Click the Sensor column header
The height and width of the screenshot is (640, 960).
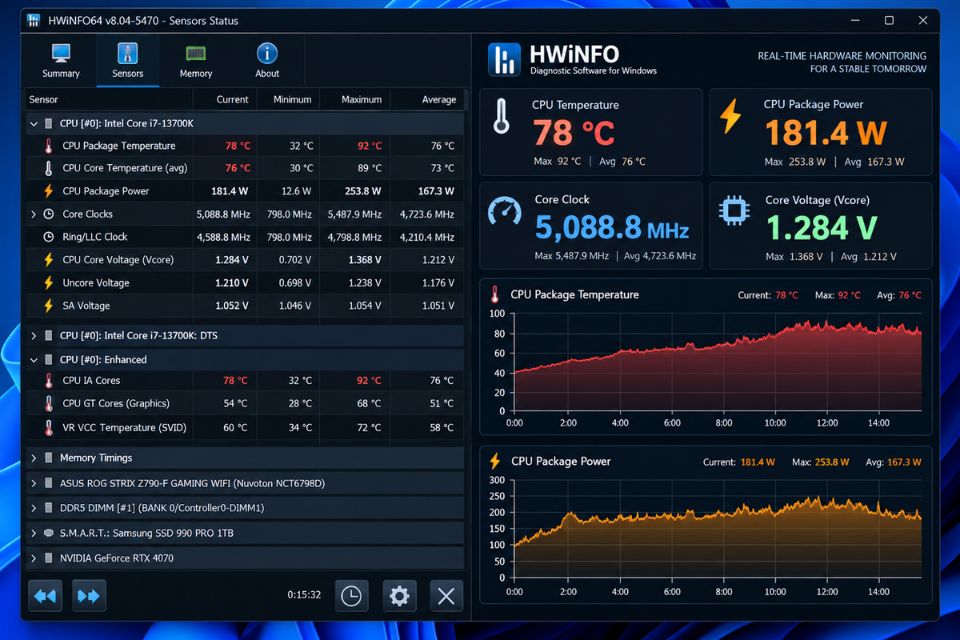tap(109, 99)
